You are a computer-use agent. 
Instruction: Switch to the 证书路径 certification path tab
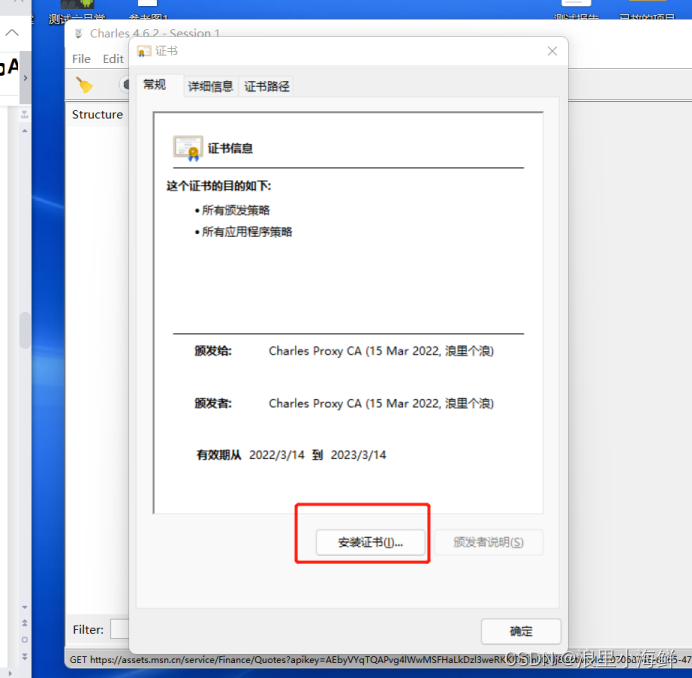(267, 86)
